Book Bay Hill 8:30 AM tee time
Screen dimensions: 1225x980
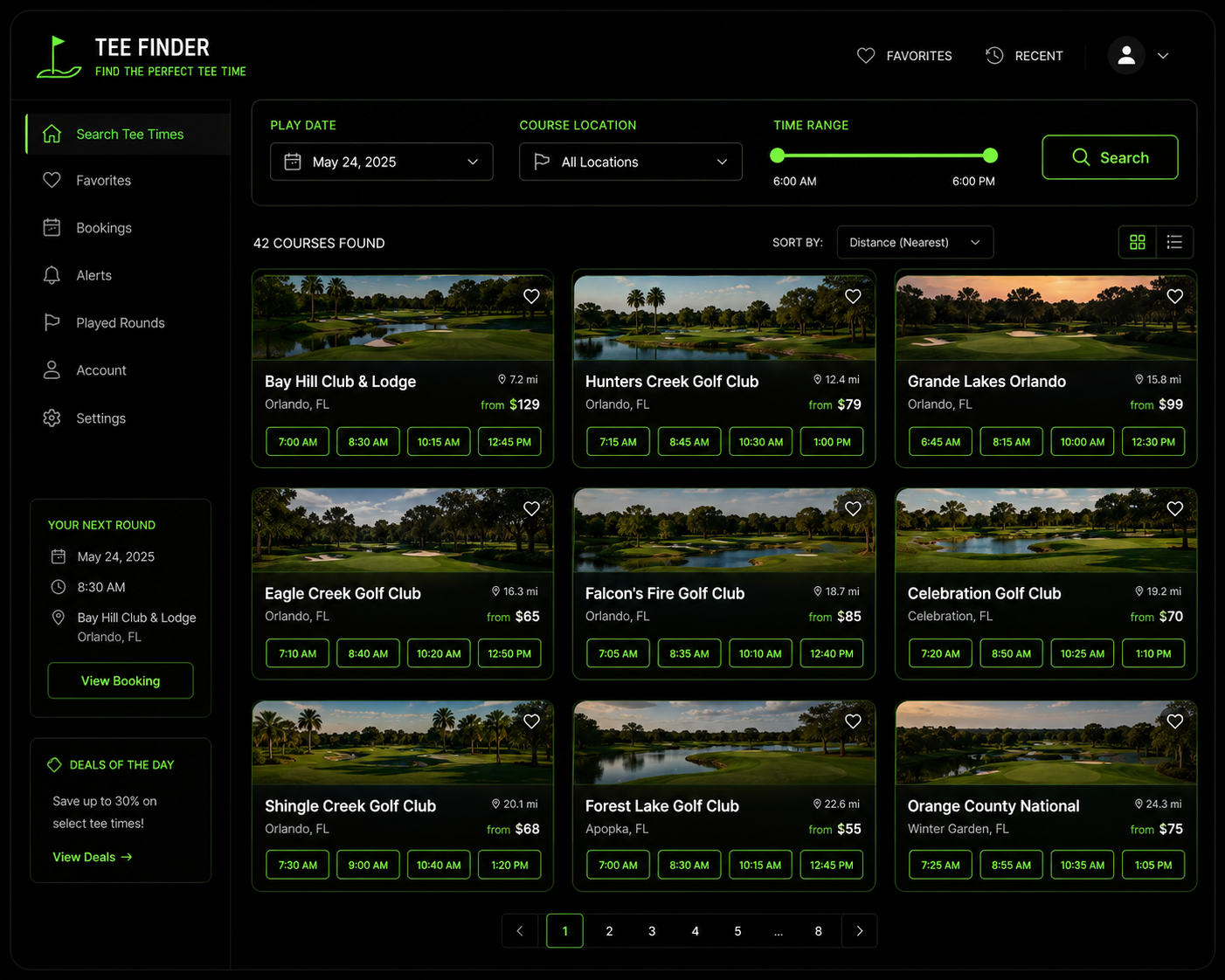tap(368, 442)
